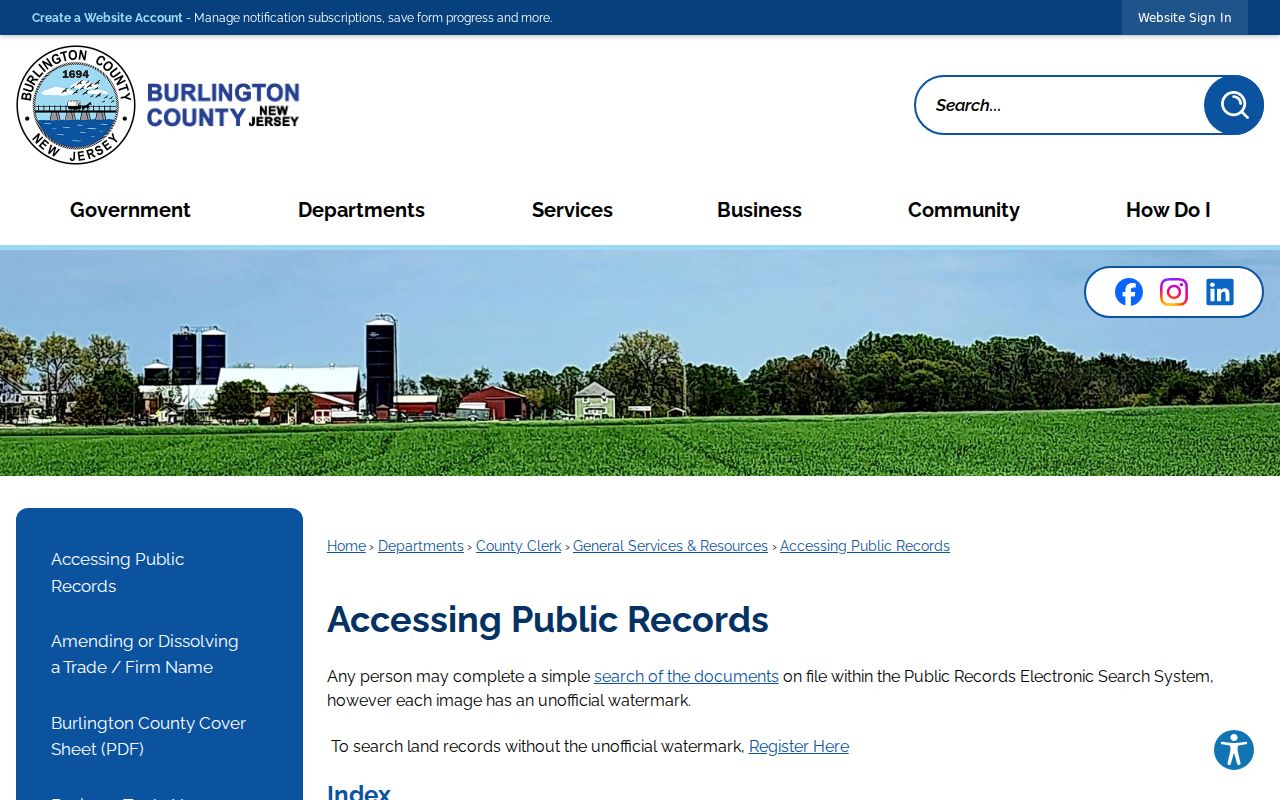Image resolution: width=1280 pixels, height=800 pixels.
Task: Open the Departments menu
Action: (x=361, y=210)
